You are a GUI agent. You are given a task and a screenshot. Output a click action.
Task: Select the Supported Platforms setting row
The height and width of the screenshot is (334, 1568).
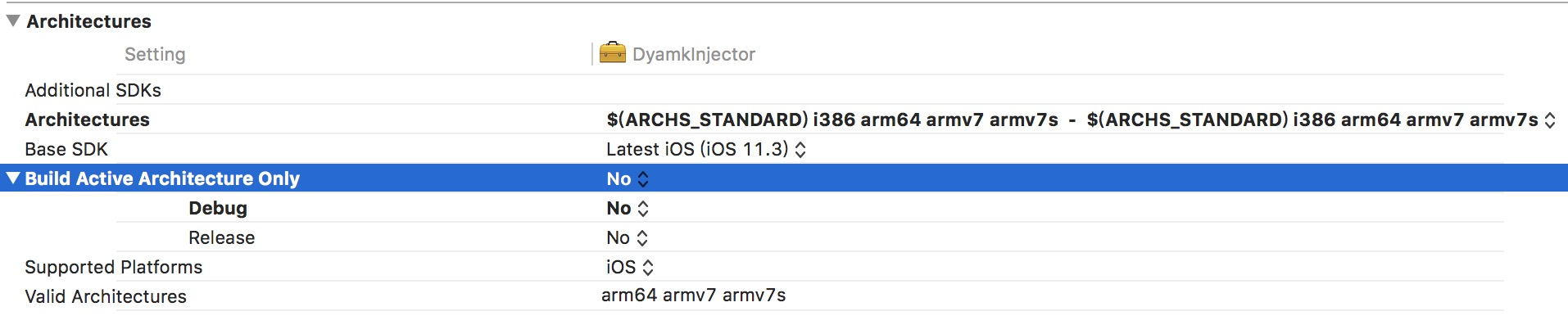click(x=113, y=267)
